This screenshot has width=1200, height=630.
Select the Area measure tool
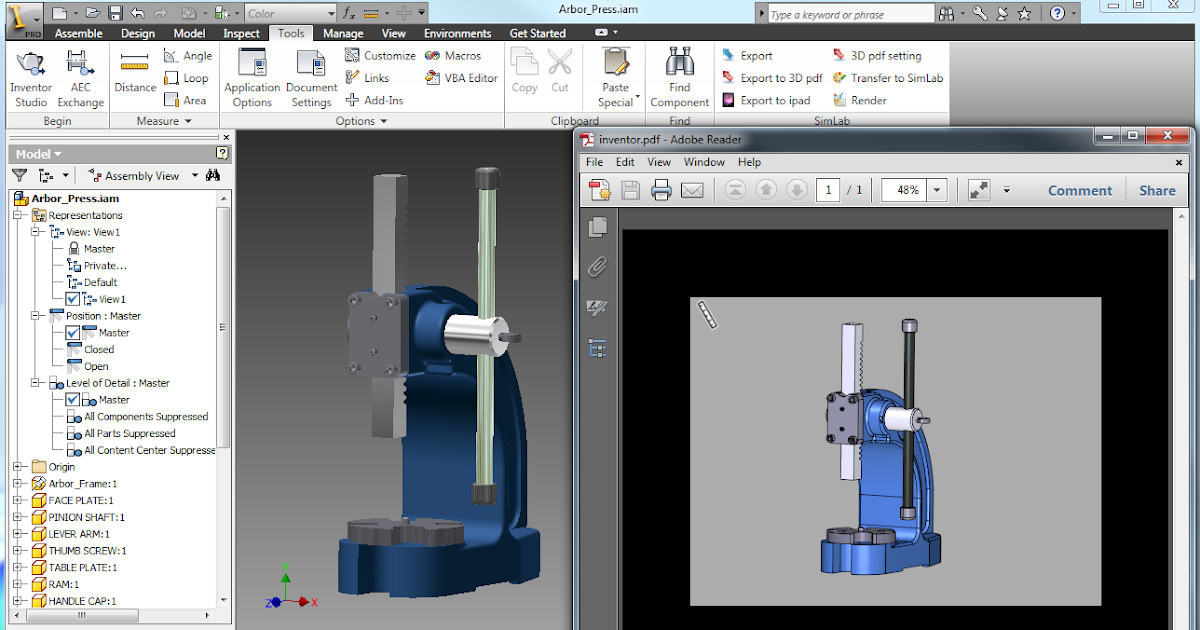pos(185,100)
